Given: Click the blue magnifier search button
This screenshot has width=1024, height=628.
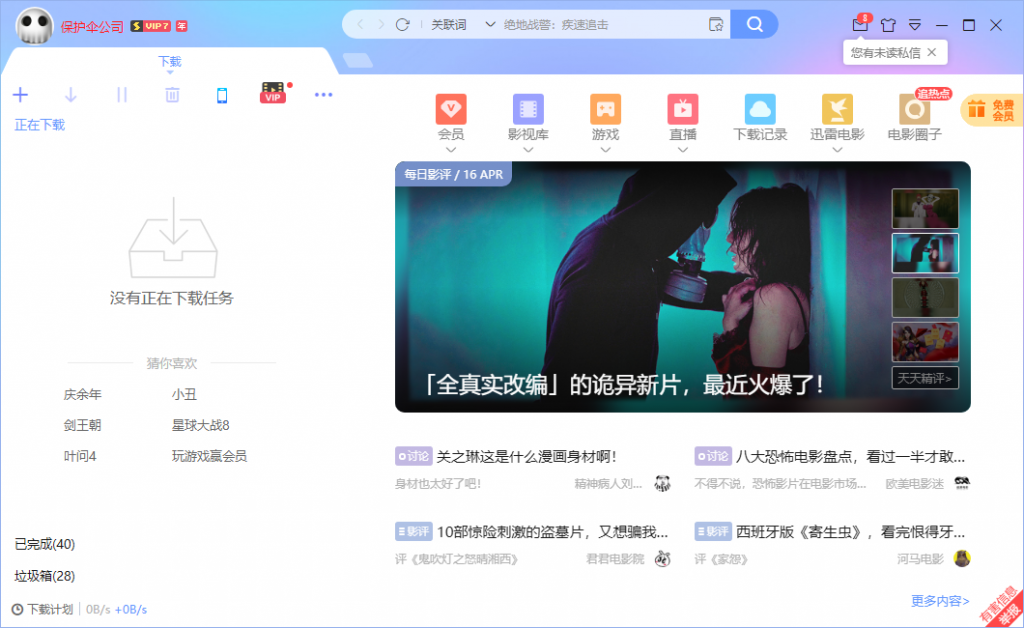Looking at the screenshot, I should (x=755, y=24).
